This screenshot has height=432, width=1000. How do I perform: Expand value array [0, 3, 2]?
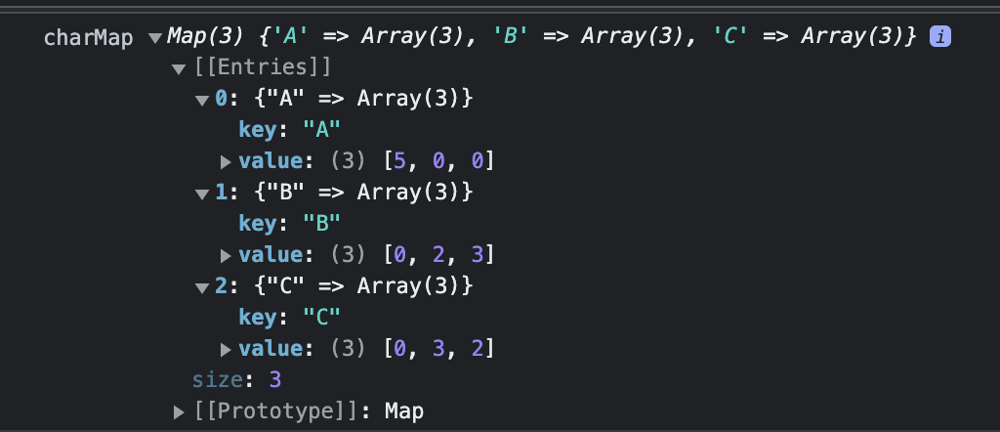click(x=226, y=350)
